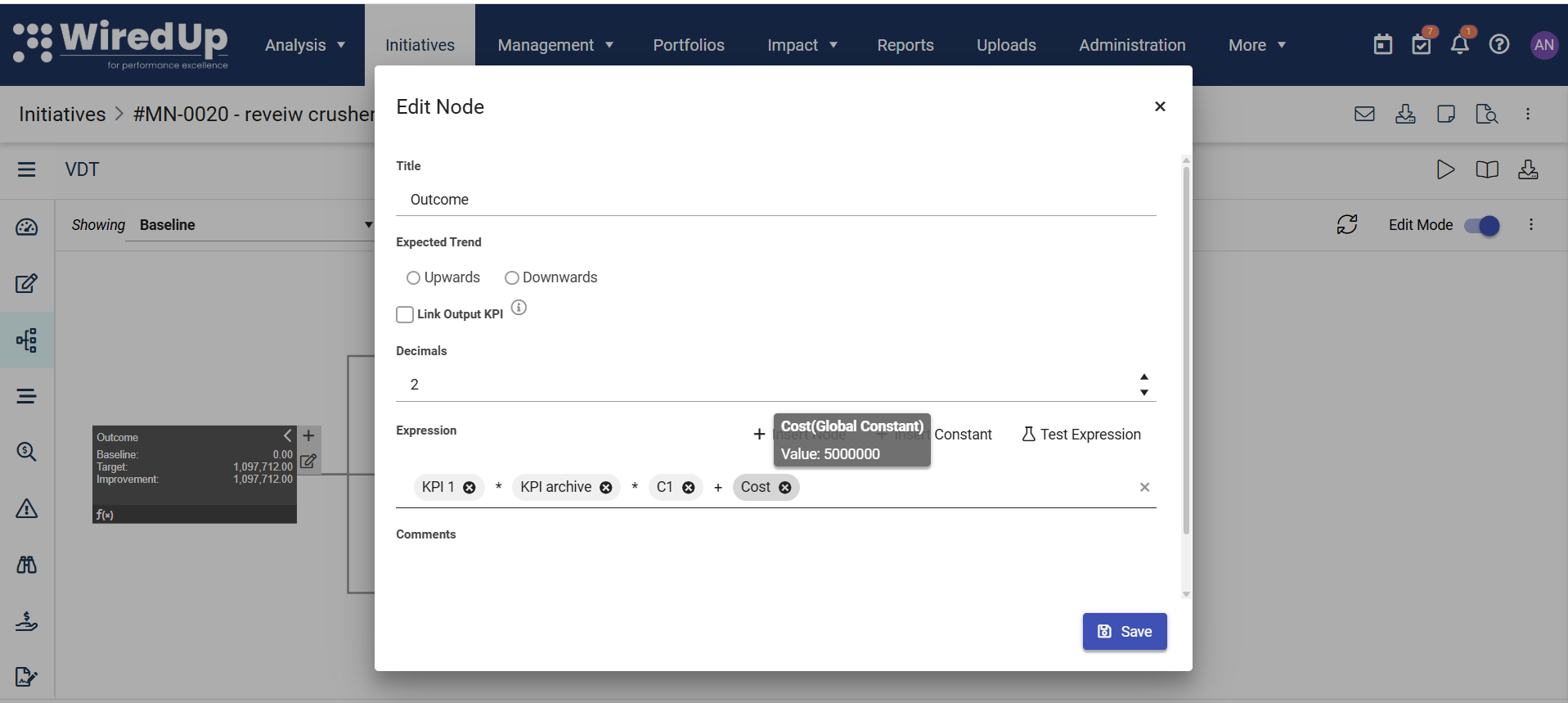Viewport: 1568px width, 703px height.
Task: Click the VDT bar download icon
Action: [1528, 169]
